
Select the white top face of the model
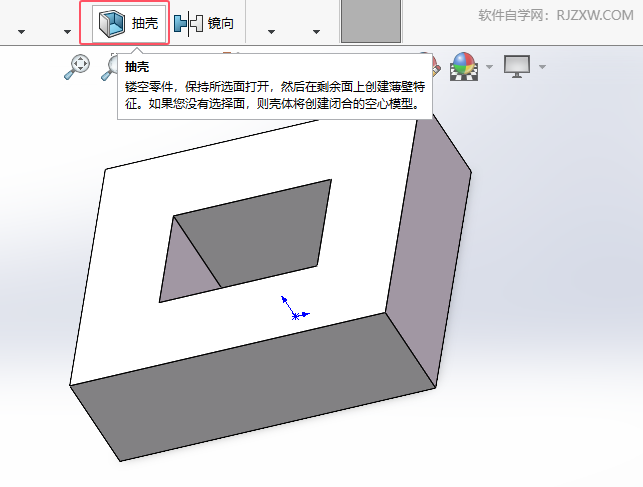tap(246, 328)
